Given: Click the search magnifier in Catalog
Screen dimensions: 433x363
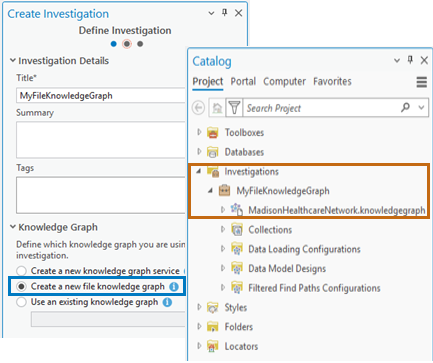Looking at the screenshot, I should pyautogui.click(x=405, y=107).
